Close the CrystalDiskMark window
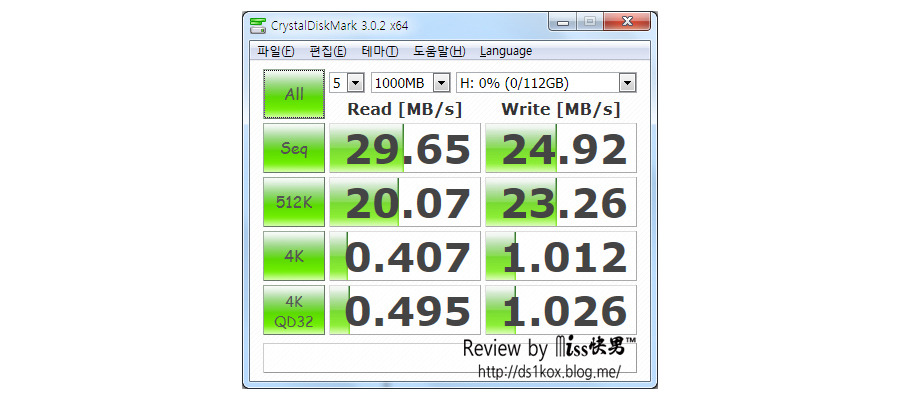 point(627,22)
